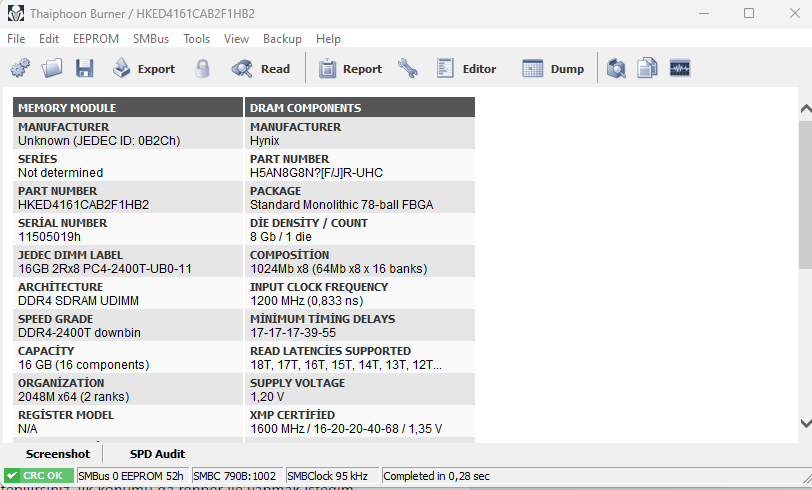Open the Help menu

pyautogui.click(x=328, y=39)
